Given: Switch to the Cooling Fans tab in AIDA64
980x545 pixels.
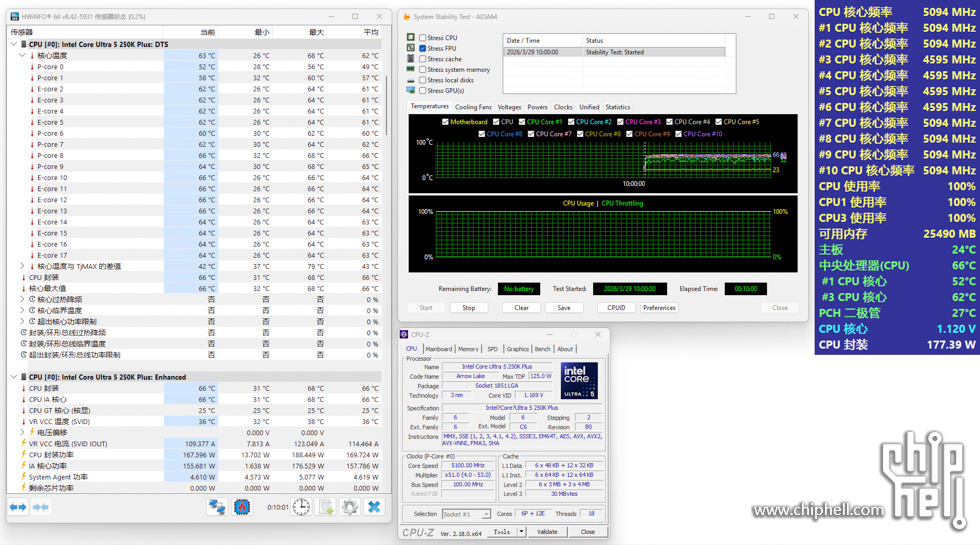Looking at the screenshot, I should pyautogui.click(x=473, y=107).
